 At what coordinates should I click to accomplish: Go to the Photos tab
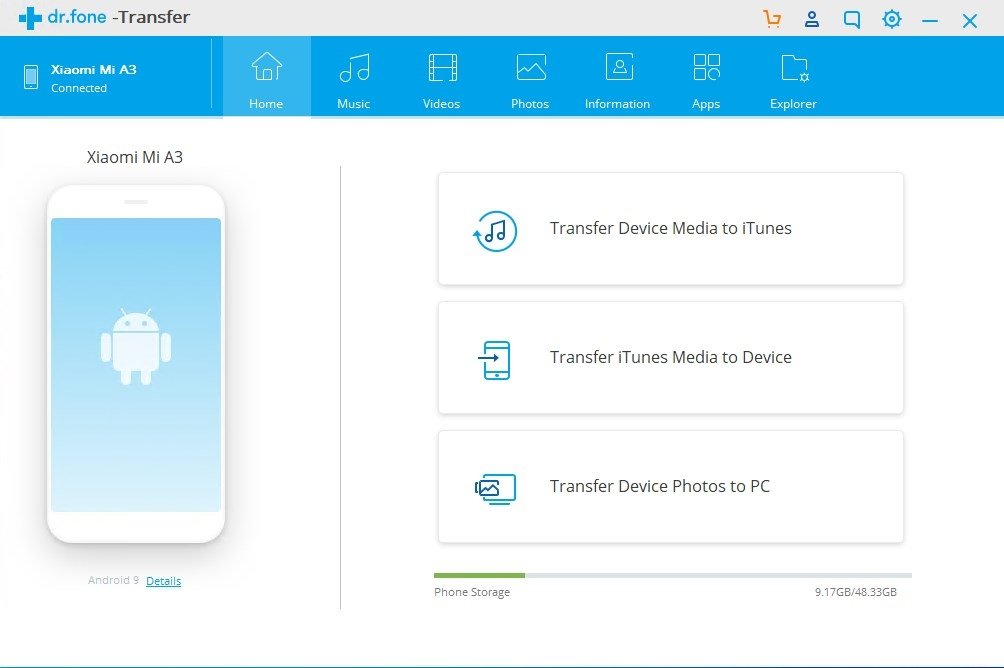(530, 79)
